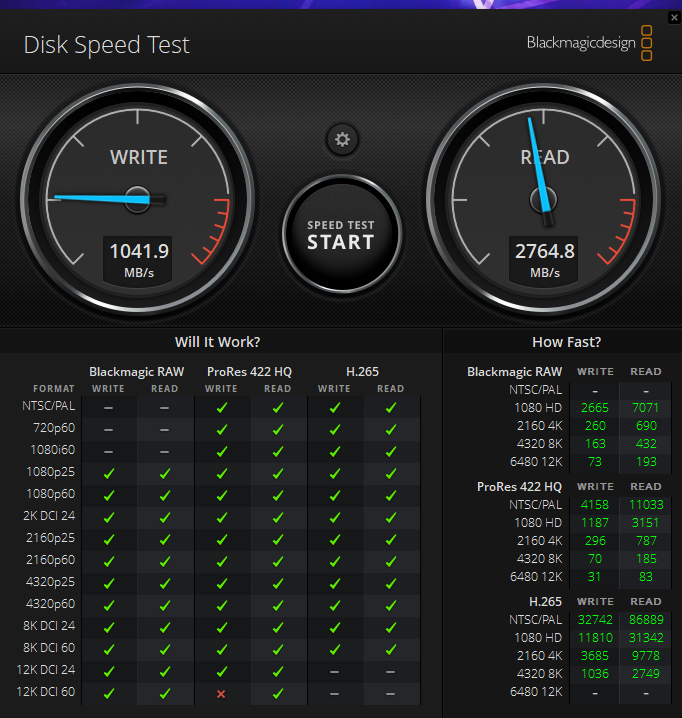Screen dimensions: 682x718
Task: Click Blackmagic RAW 2160 4K write value 260
Action: (x=595, y=425)
